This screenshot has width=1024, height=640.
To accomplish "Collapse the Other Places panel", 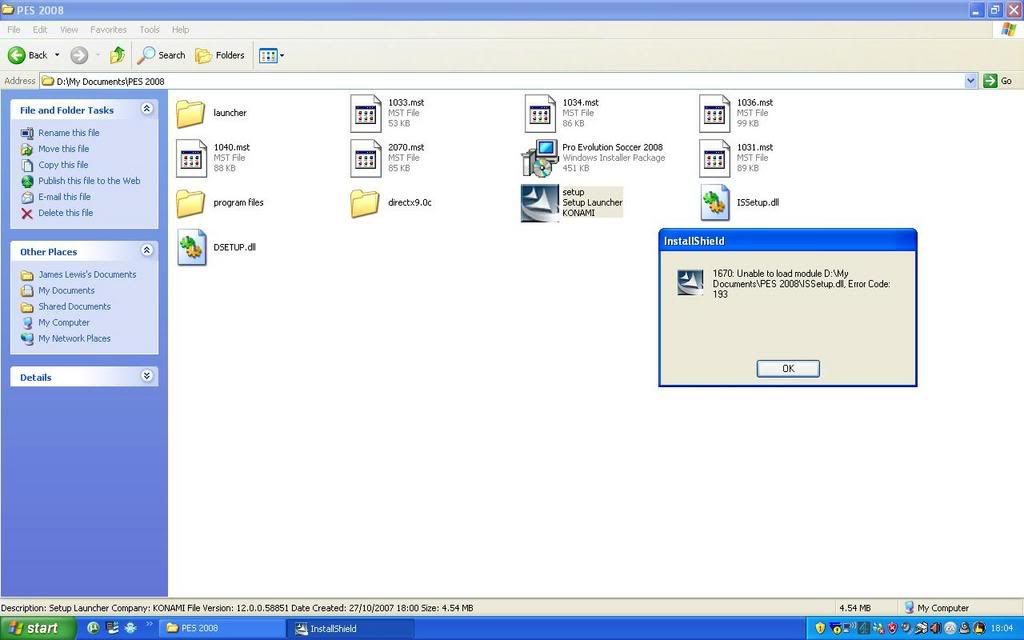I will pos(147,251).
